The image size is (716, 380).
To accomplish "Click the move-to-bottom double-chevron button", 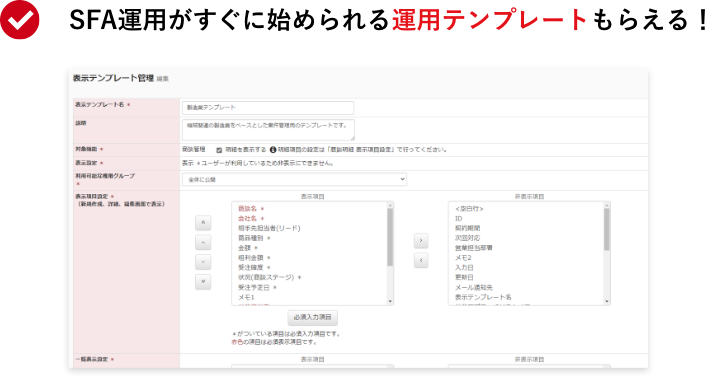I will click(203, 282).
